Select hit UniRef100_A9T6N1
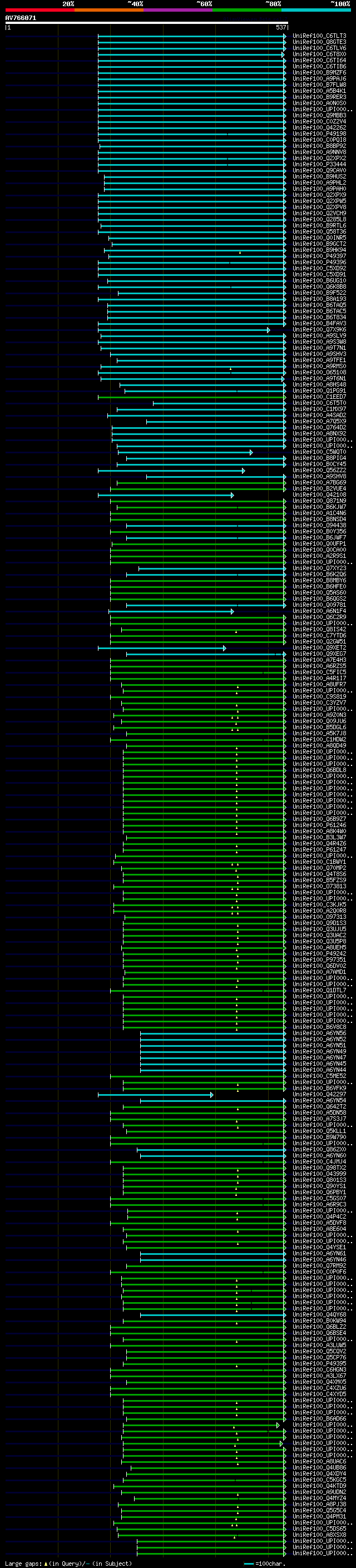 tap(319, 379)
